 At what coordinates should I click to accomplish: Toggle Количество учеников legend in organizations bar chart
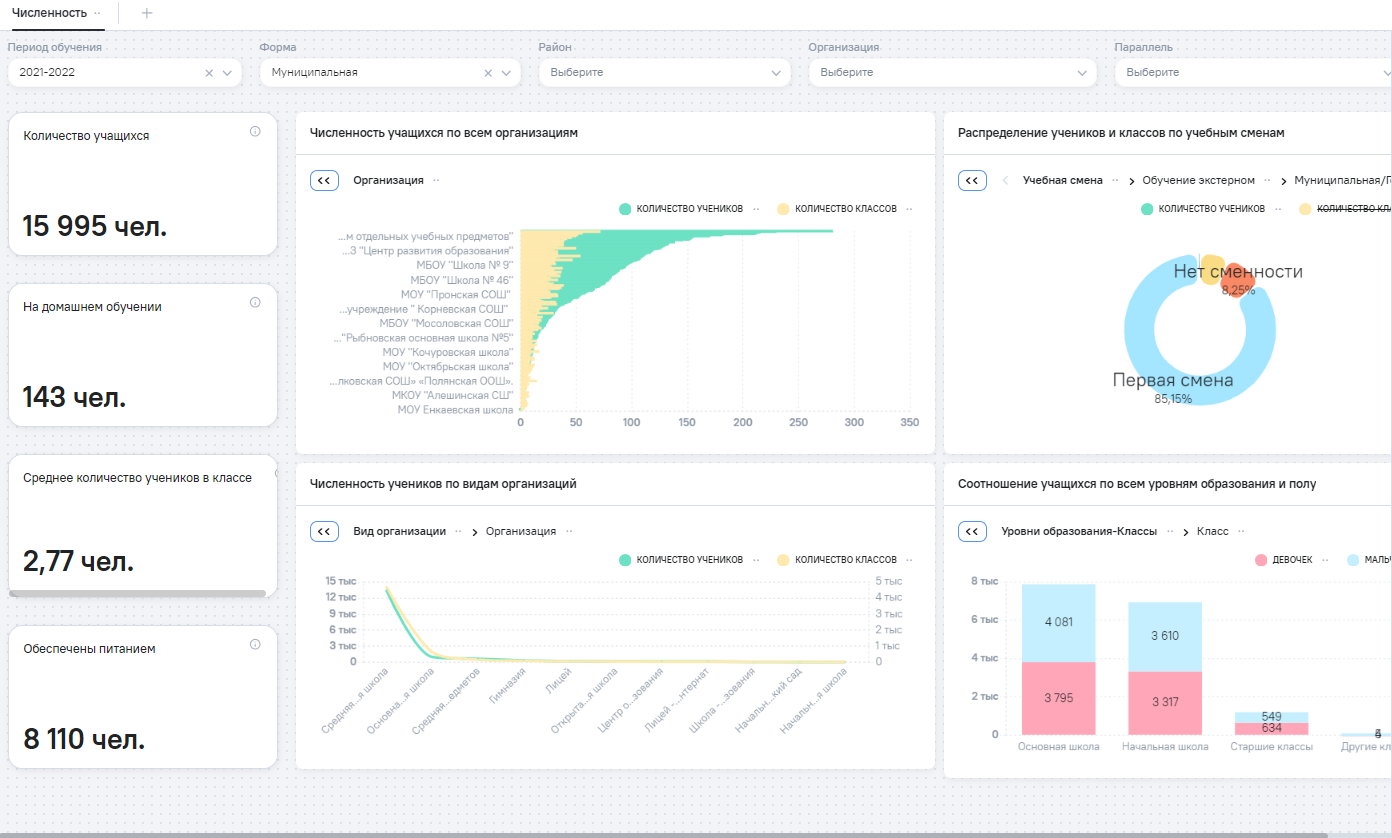(x=681, y=209)
